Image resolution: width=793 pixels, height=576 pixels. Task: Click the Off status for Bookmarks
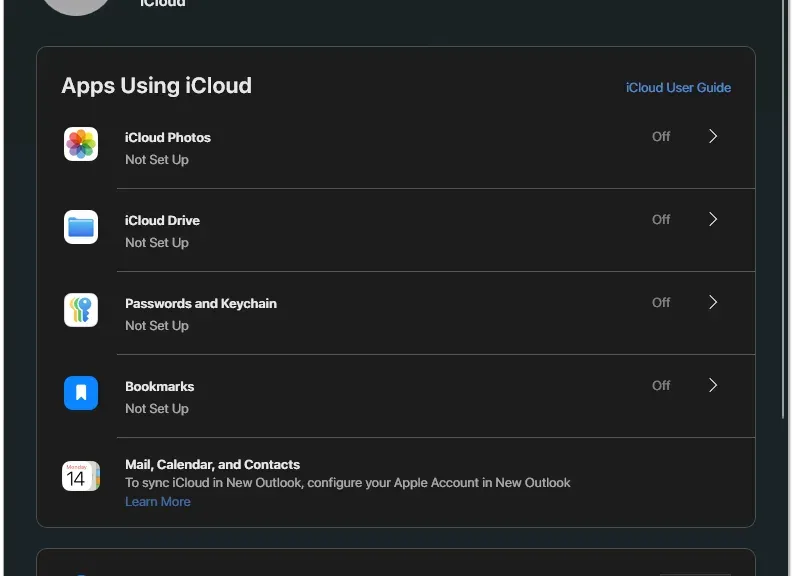point(661,385)
